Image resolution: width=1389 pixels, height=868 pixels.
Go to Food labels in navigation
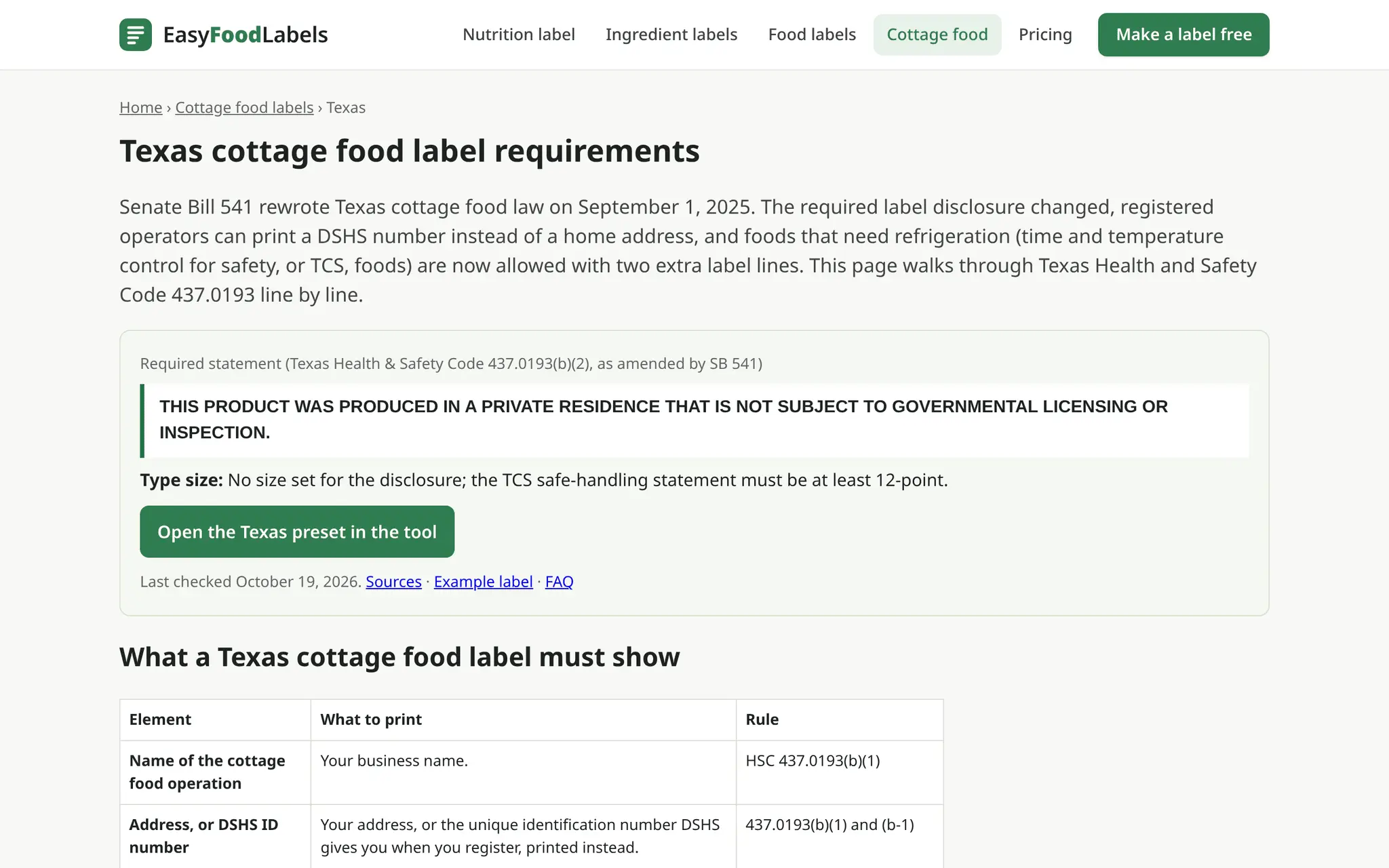[x=812, y=35]
